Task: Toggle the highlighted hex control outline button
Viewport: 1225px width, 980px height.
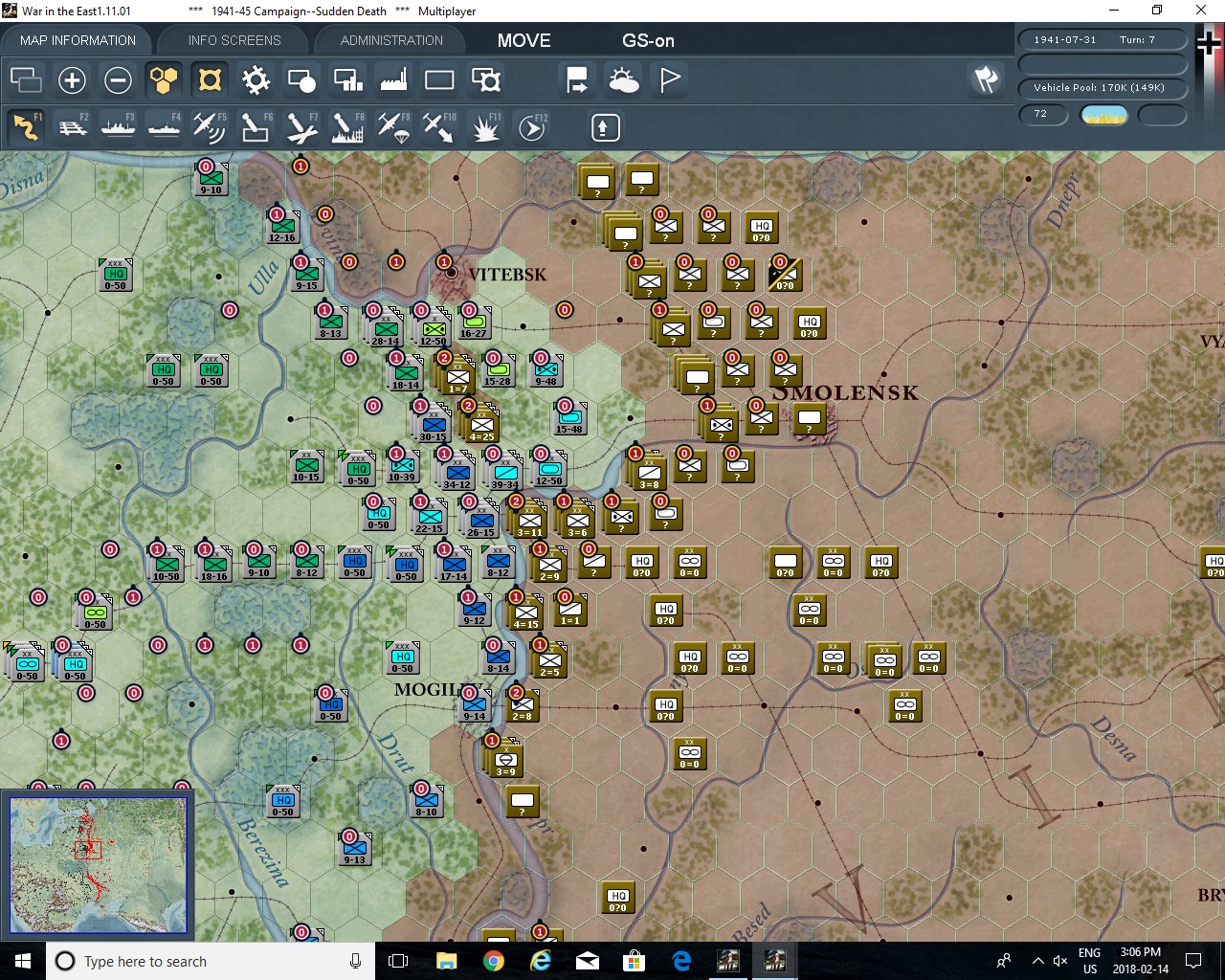Action: click(x=210, y=79)
